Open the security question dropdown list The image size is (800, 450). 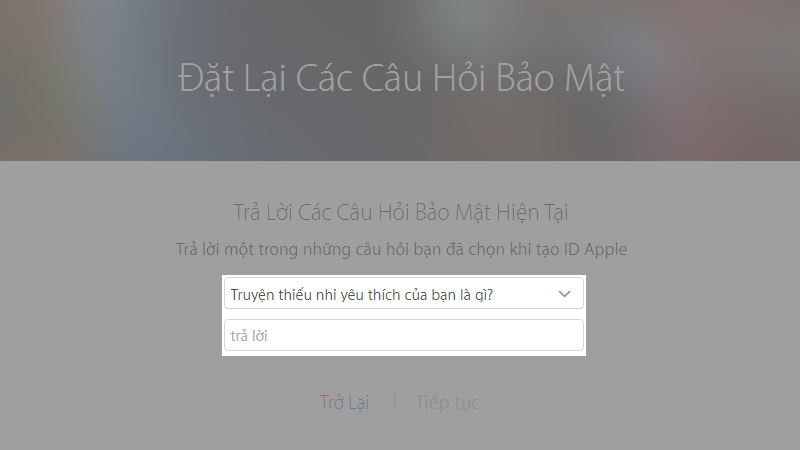coord(404,293)
